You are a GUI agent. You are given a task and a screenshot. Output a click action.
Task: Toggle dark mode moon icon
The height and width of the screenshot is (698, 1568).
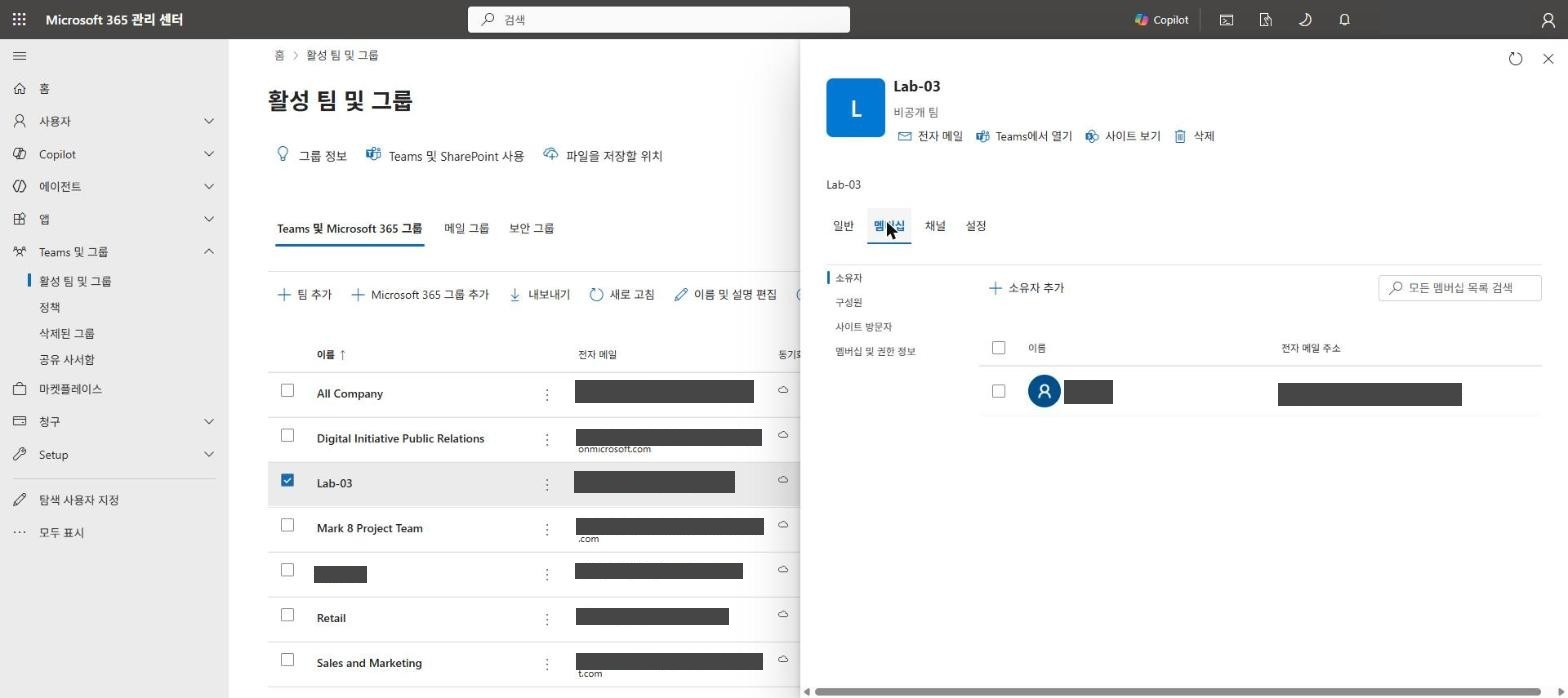point(1305,19)
